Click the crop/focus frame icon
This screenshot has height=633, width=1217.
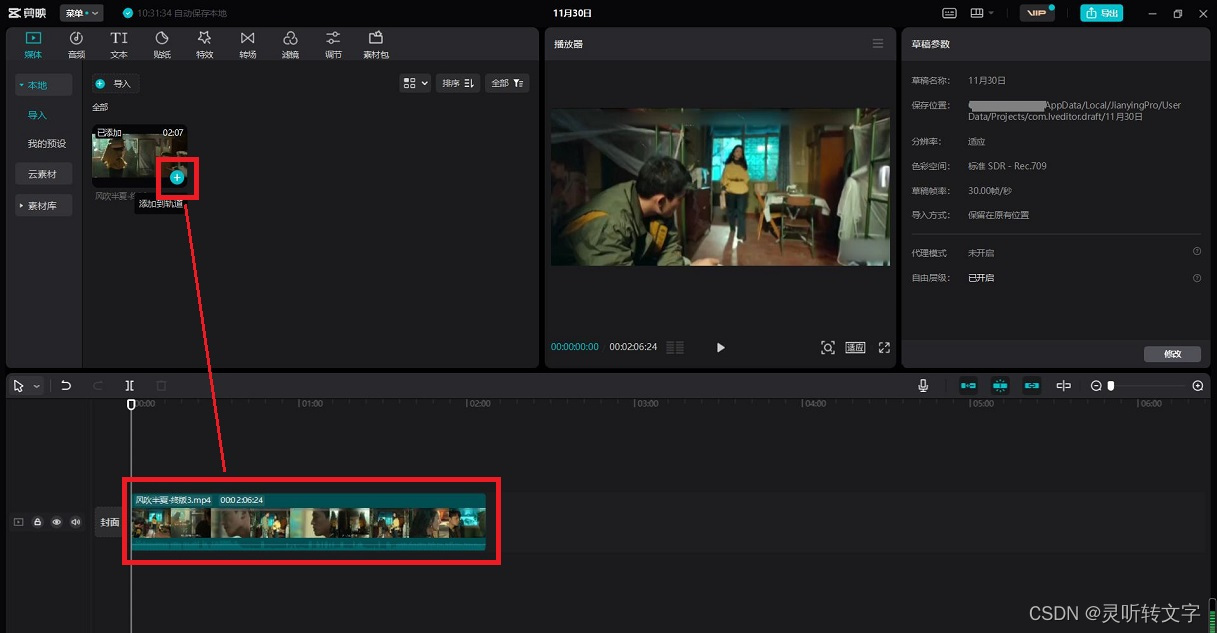(x=828, y=347)
